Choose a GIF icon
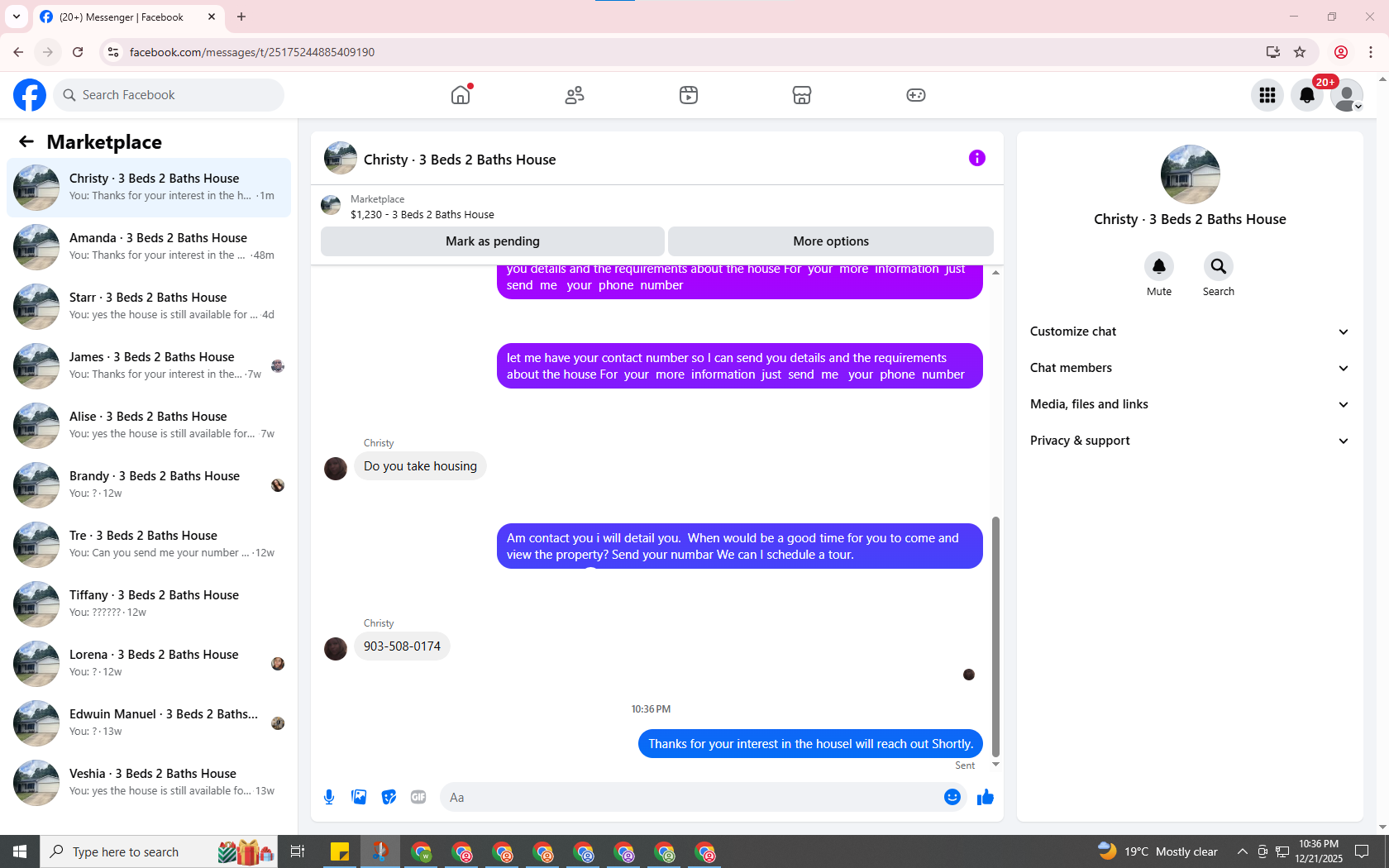Screen dimensions: 1389x868 pos(418,797)
